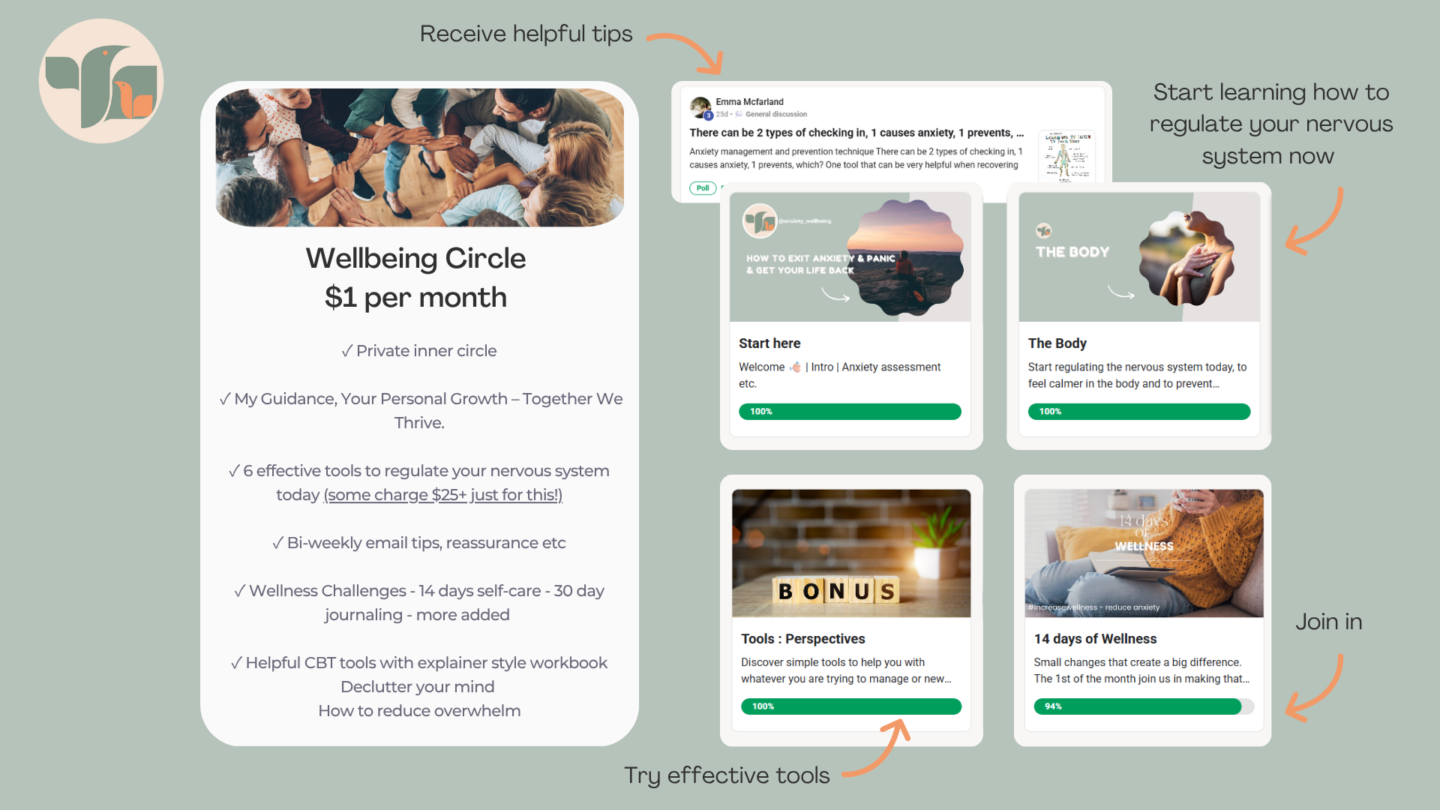This screenshot has width=1440, height=810.
Task: Open the post titled 'There can be 2 types'
Action: (x=857, y=132)
